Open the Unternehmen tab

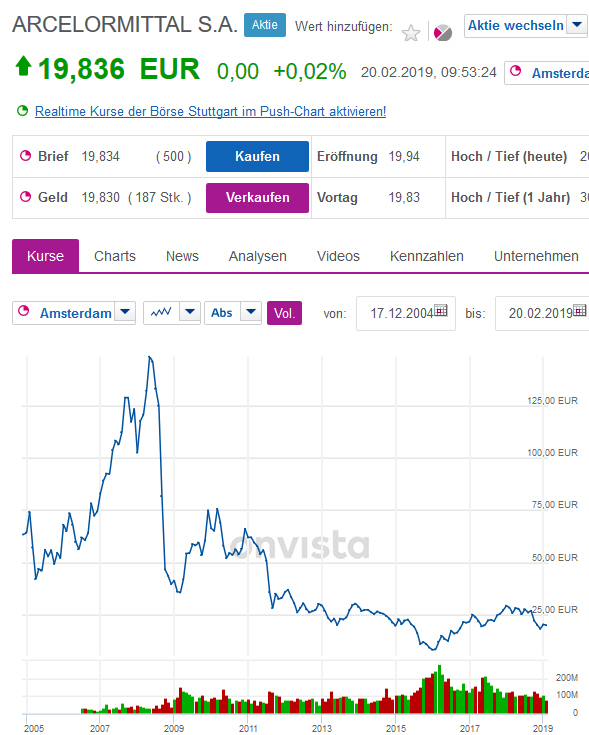(x=536, y=256)
